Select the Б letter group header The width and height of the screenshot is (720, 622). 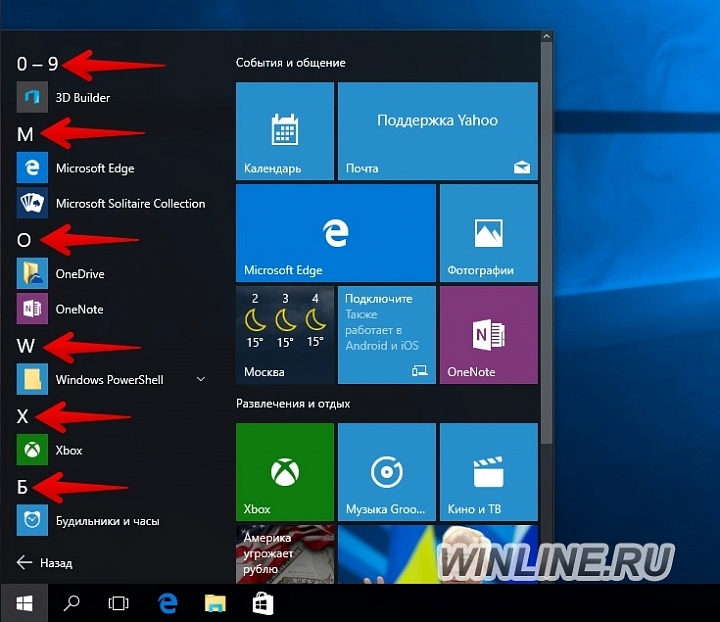pos(22,487)
